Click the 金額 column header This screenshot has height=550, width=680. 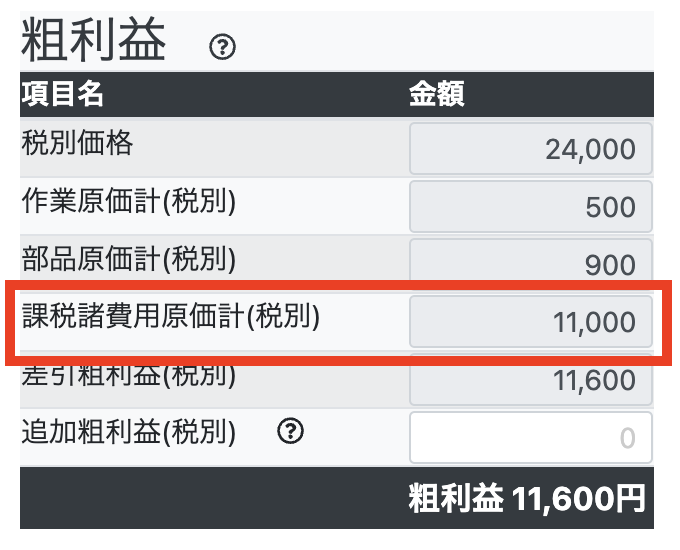436,94
